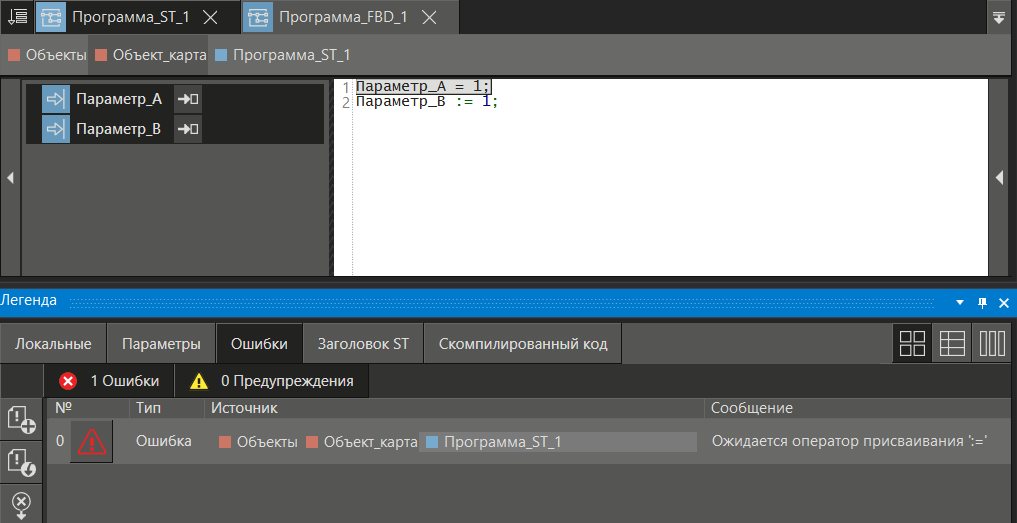Click the second document icon in Легенда sidebar

21,461
